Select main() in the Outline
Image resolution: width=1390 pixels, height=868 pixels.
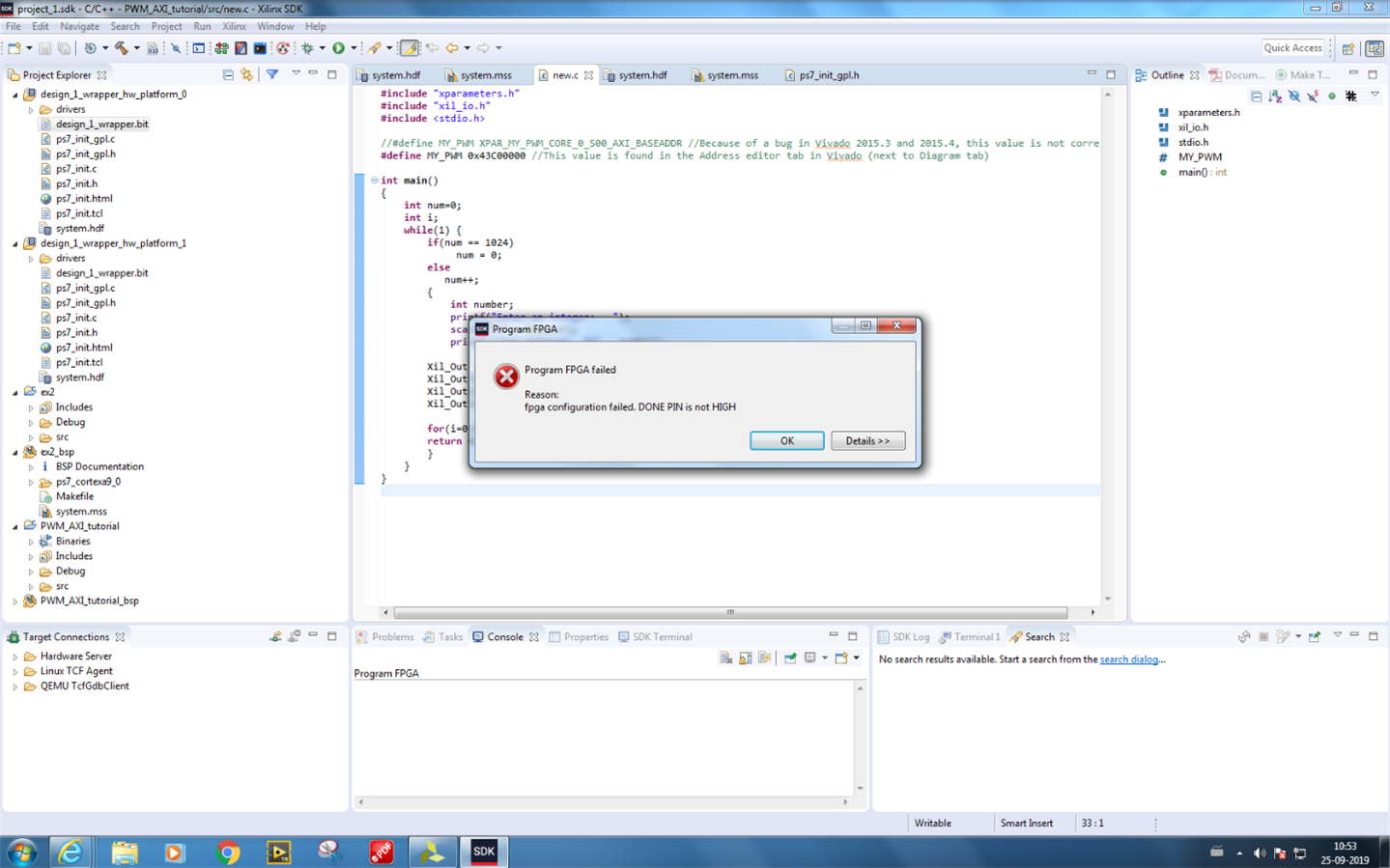(1202, 172)
